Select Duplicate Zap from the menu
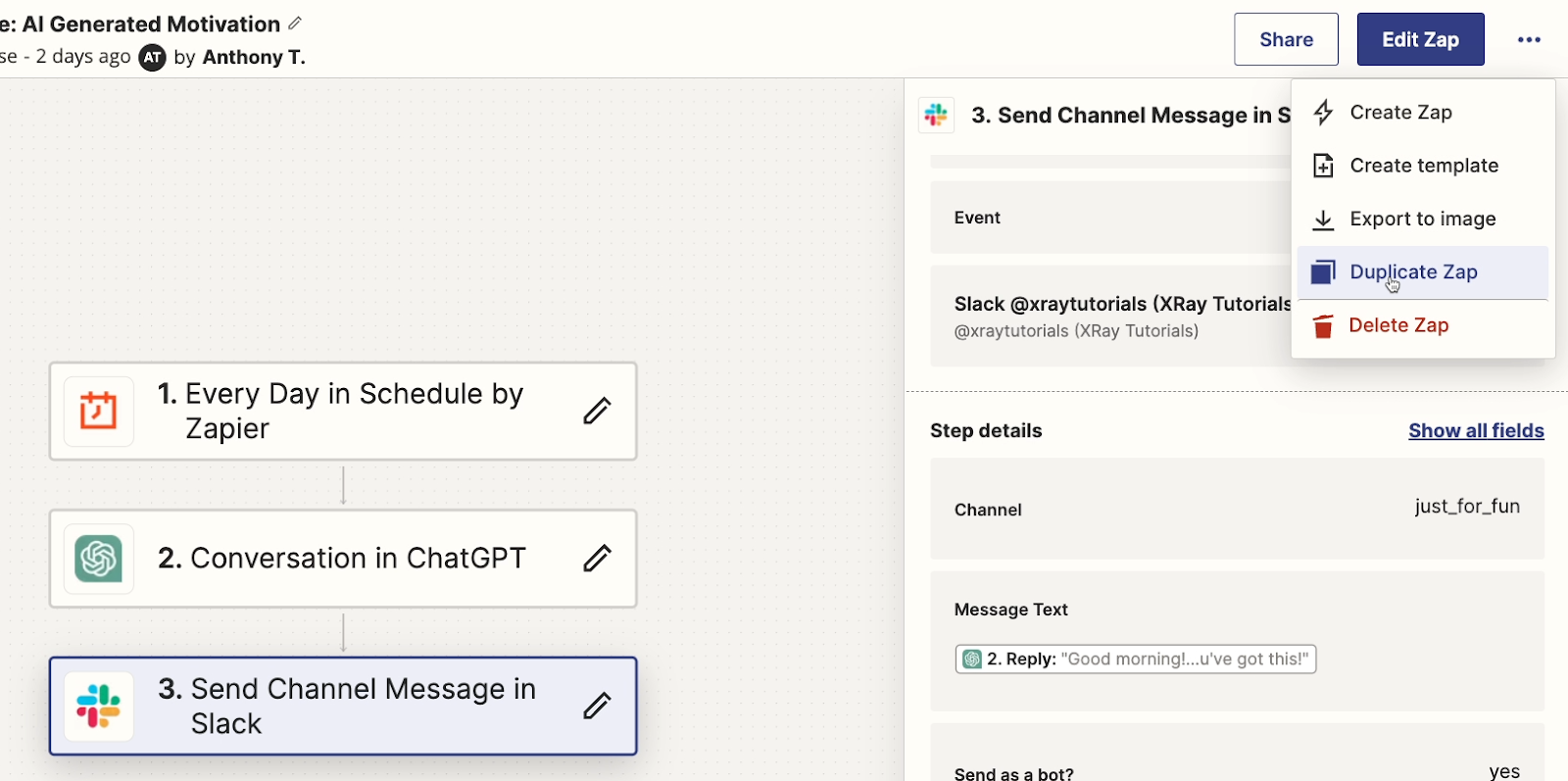This screenshot has width=1568, height=781. [1422, 272]
